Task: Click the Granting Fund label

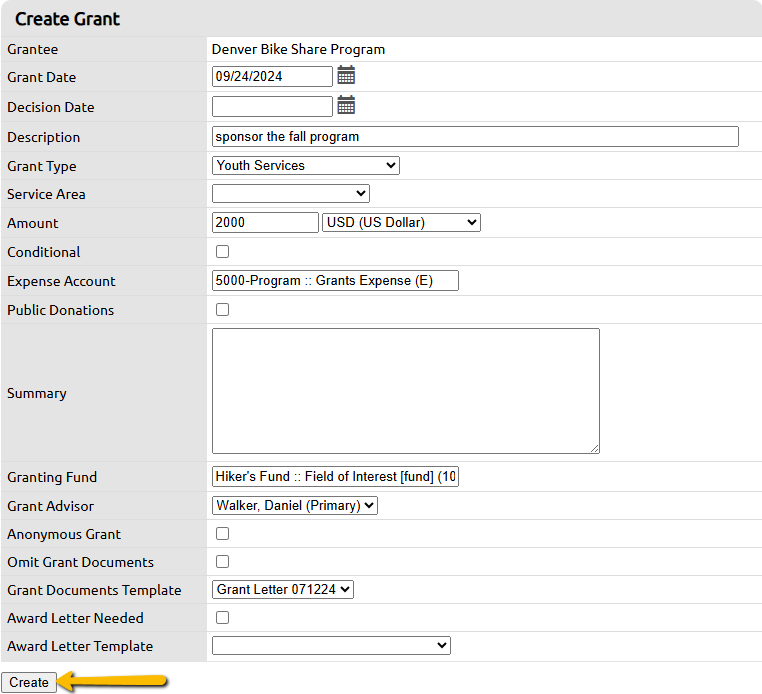Action: [52, 477]
